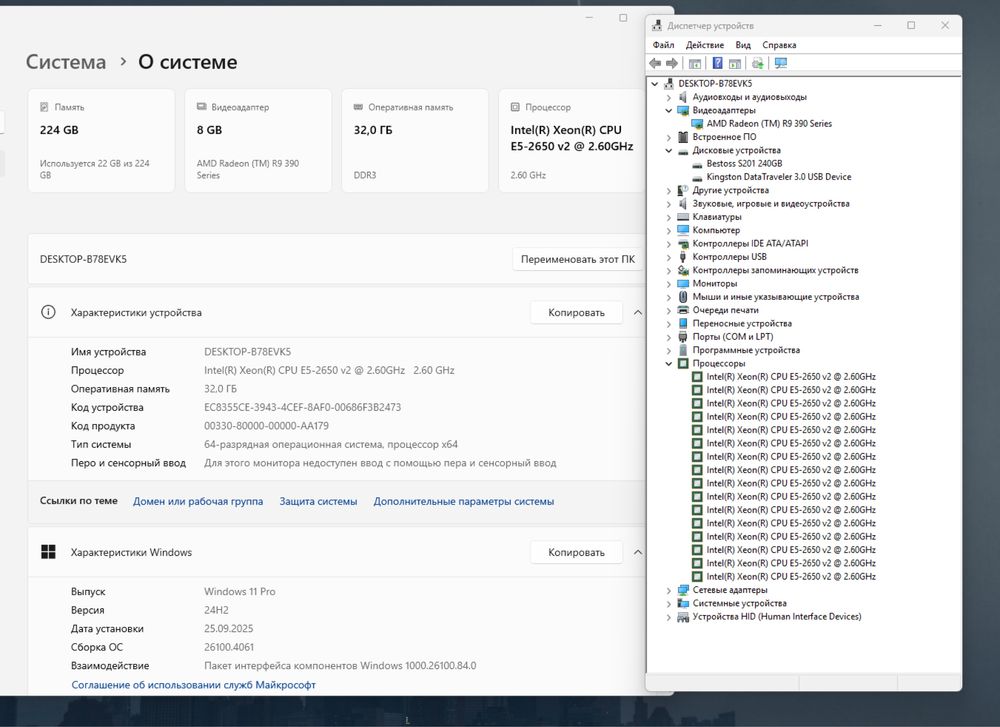Expand the Встроенное ПО node
The width and height of the screenshot is (1000, 727).
click(x=668, y=137)
